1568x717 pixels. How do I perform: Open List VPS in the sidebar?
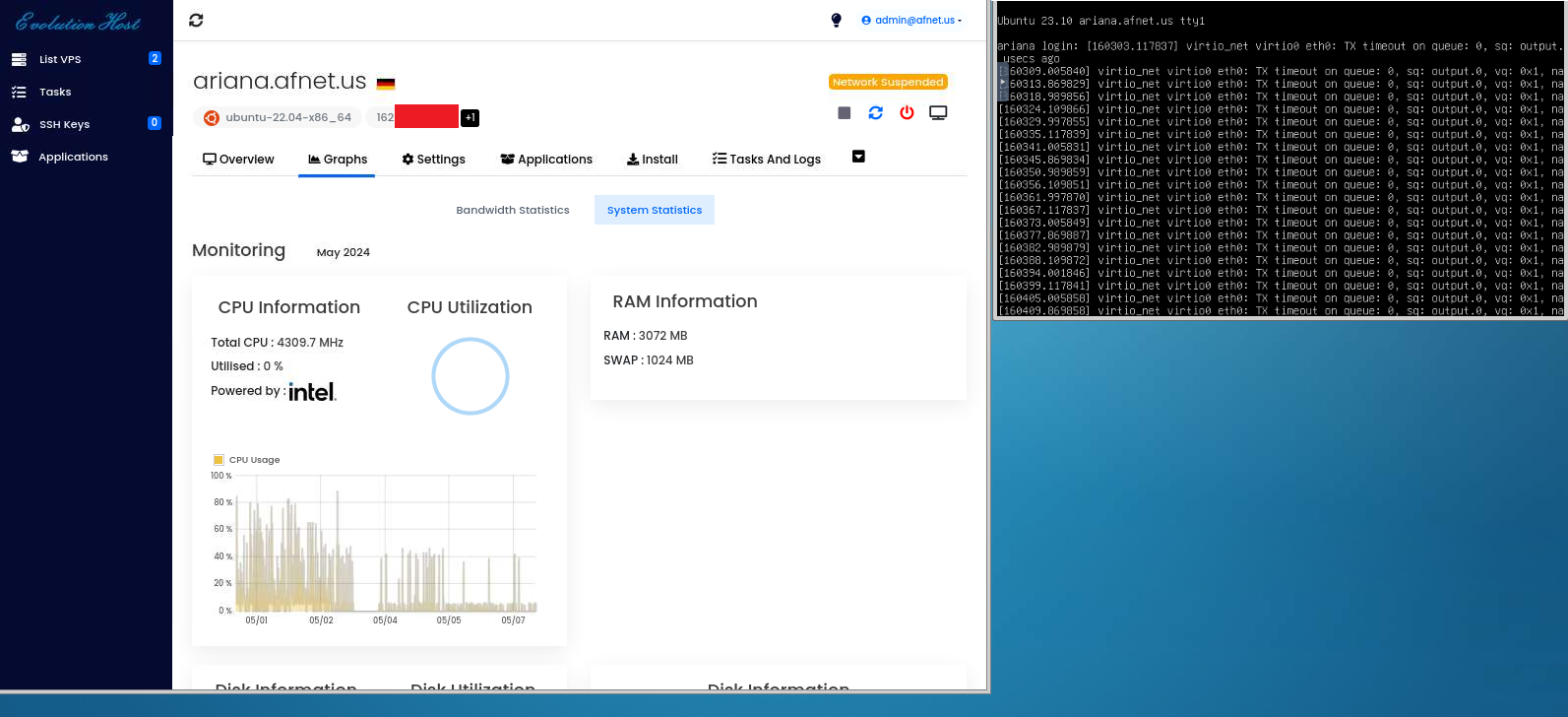(x=60, y=59)
